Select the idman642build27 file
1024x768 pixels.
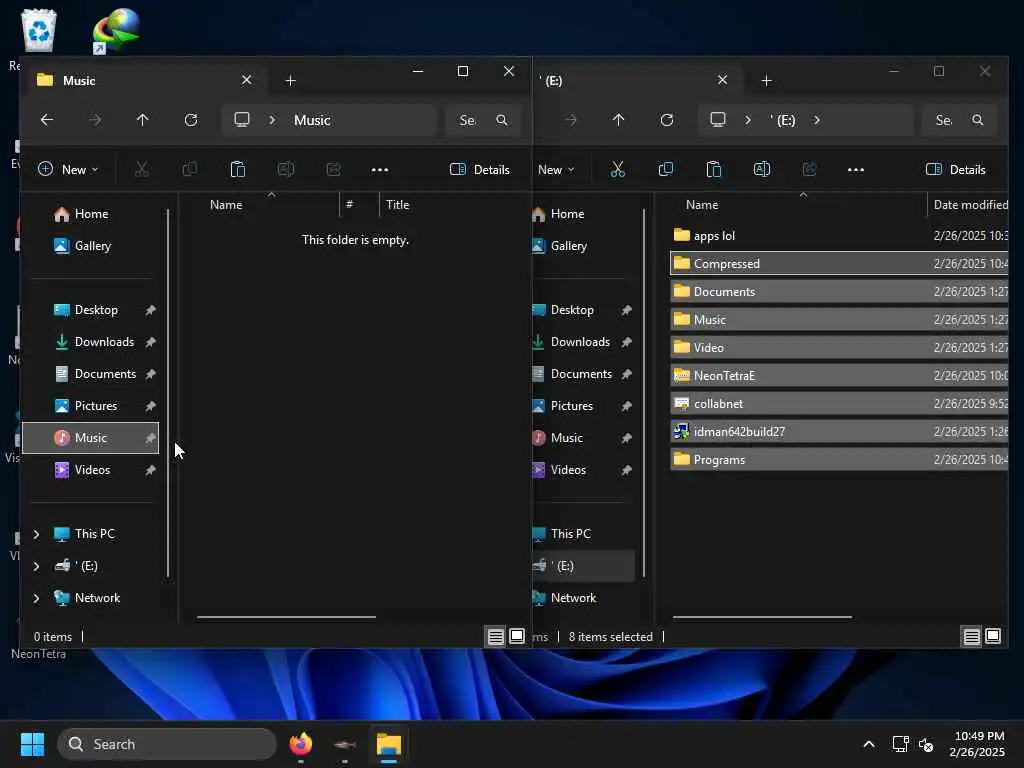pyautogui.click(x=839, y=432)
